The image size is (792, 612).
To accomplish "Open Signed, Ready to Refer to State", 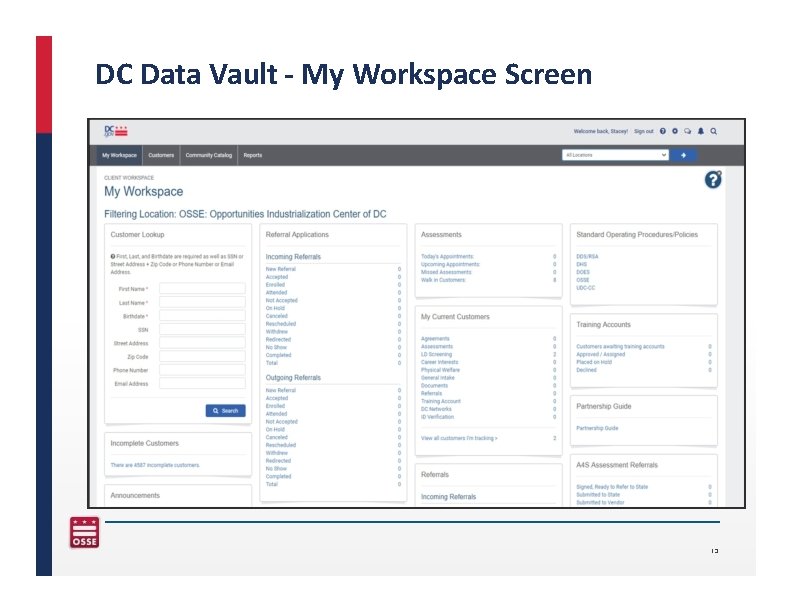I will click(x=612, y=487).
